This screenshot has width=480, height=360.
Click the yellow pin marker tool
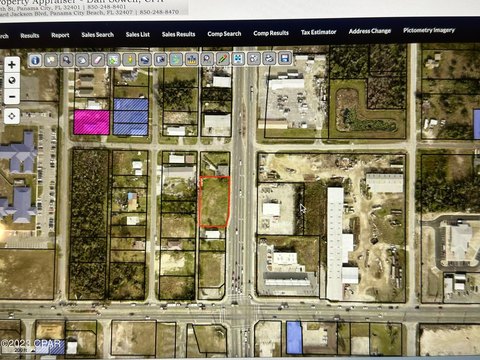point(129,60)
